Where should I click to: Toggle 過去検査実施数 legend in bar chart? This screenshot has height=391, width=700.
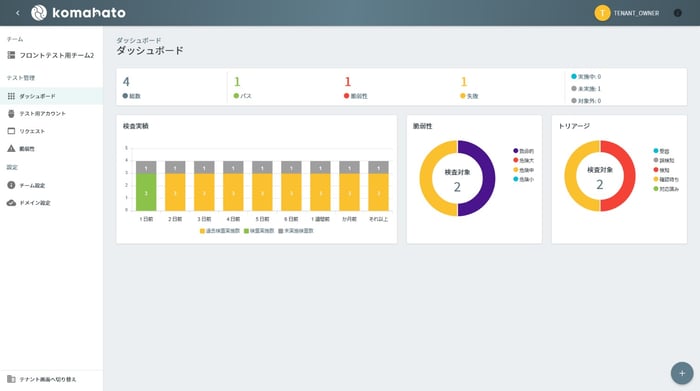220,231
